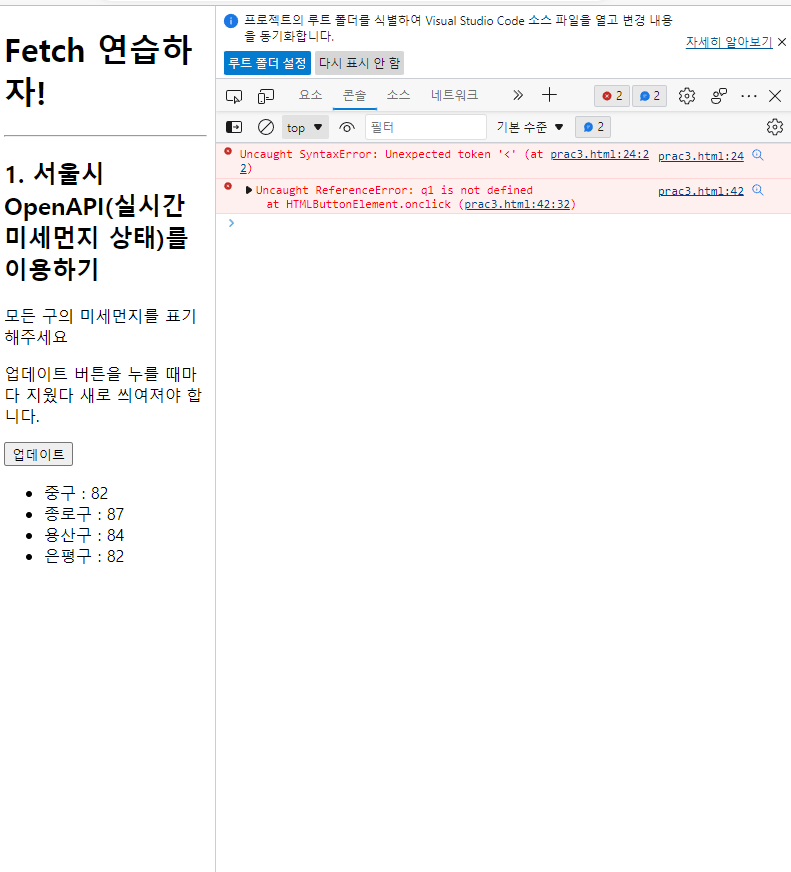Viewport: 791px width, 872px height.
Task: Open console settings gear
Action: (x=774, y=127)
